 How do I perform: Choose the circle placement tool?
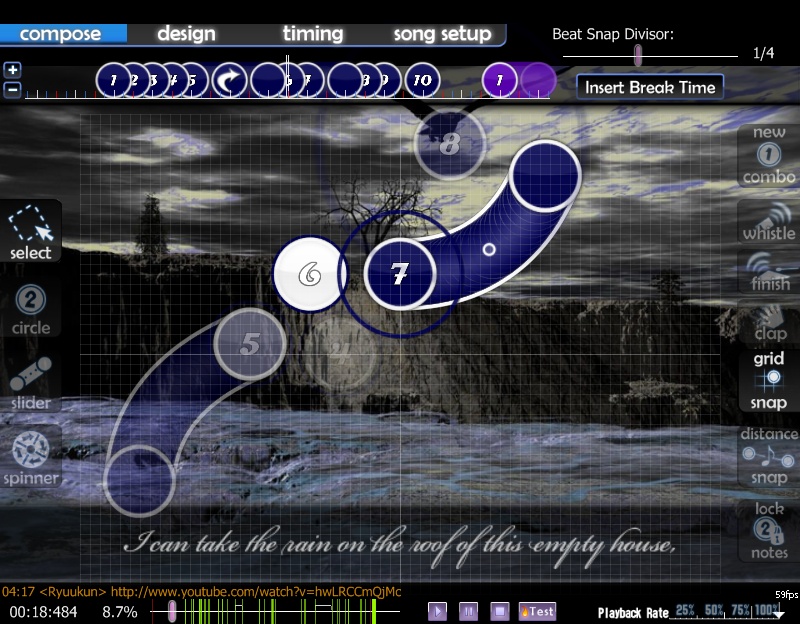click(31, 309)
